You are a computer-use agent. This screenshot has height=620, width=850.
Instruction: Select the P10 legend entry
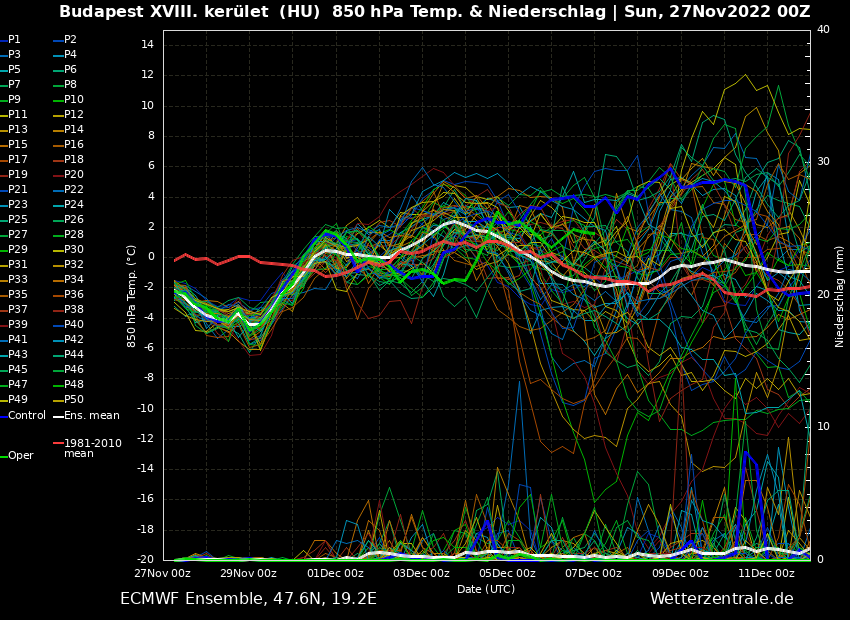tap(74, 100)
